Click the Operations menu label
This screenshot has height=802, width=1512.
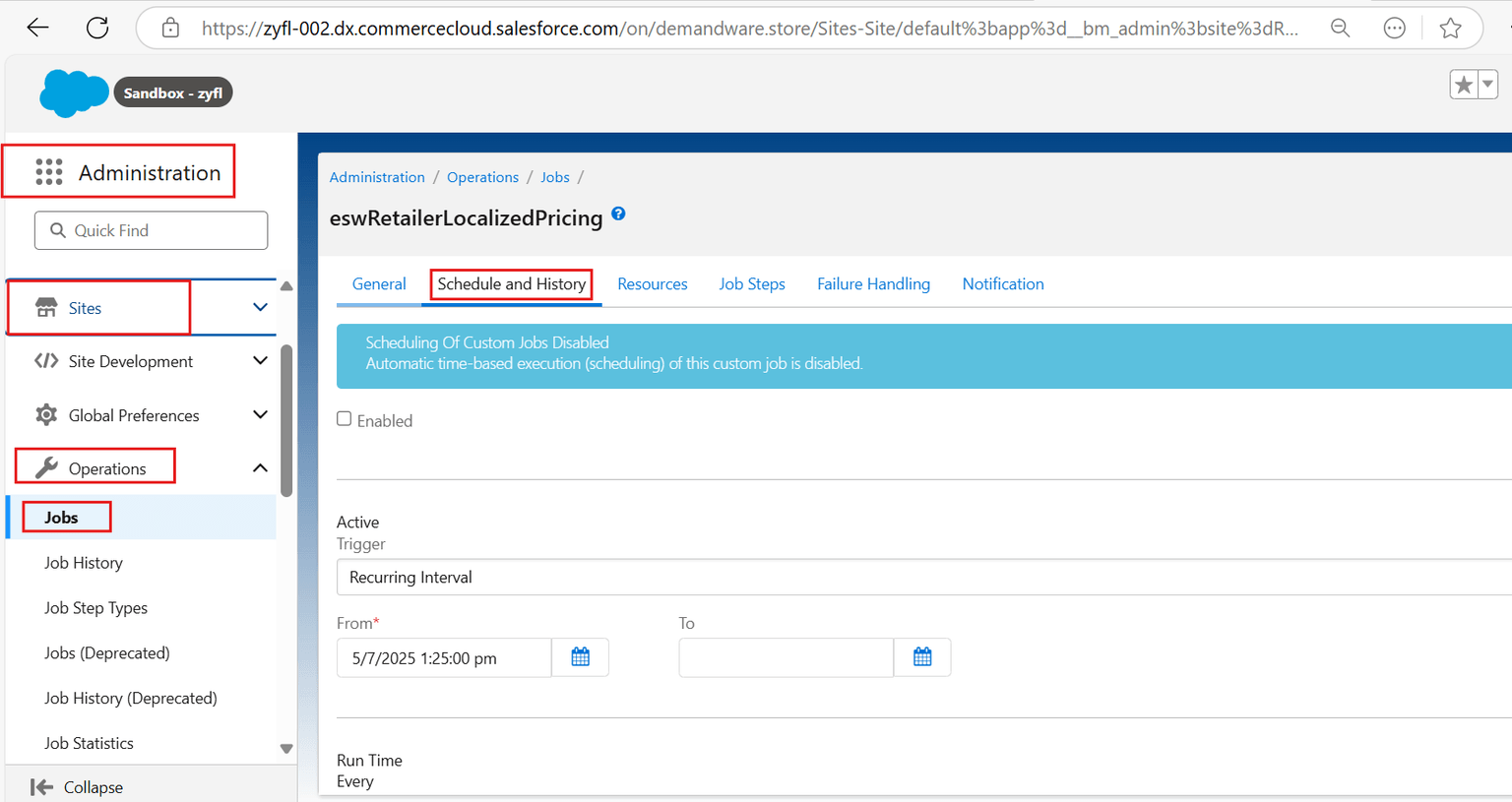point(107,469)
